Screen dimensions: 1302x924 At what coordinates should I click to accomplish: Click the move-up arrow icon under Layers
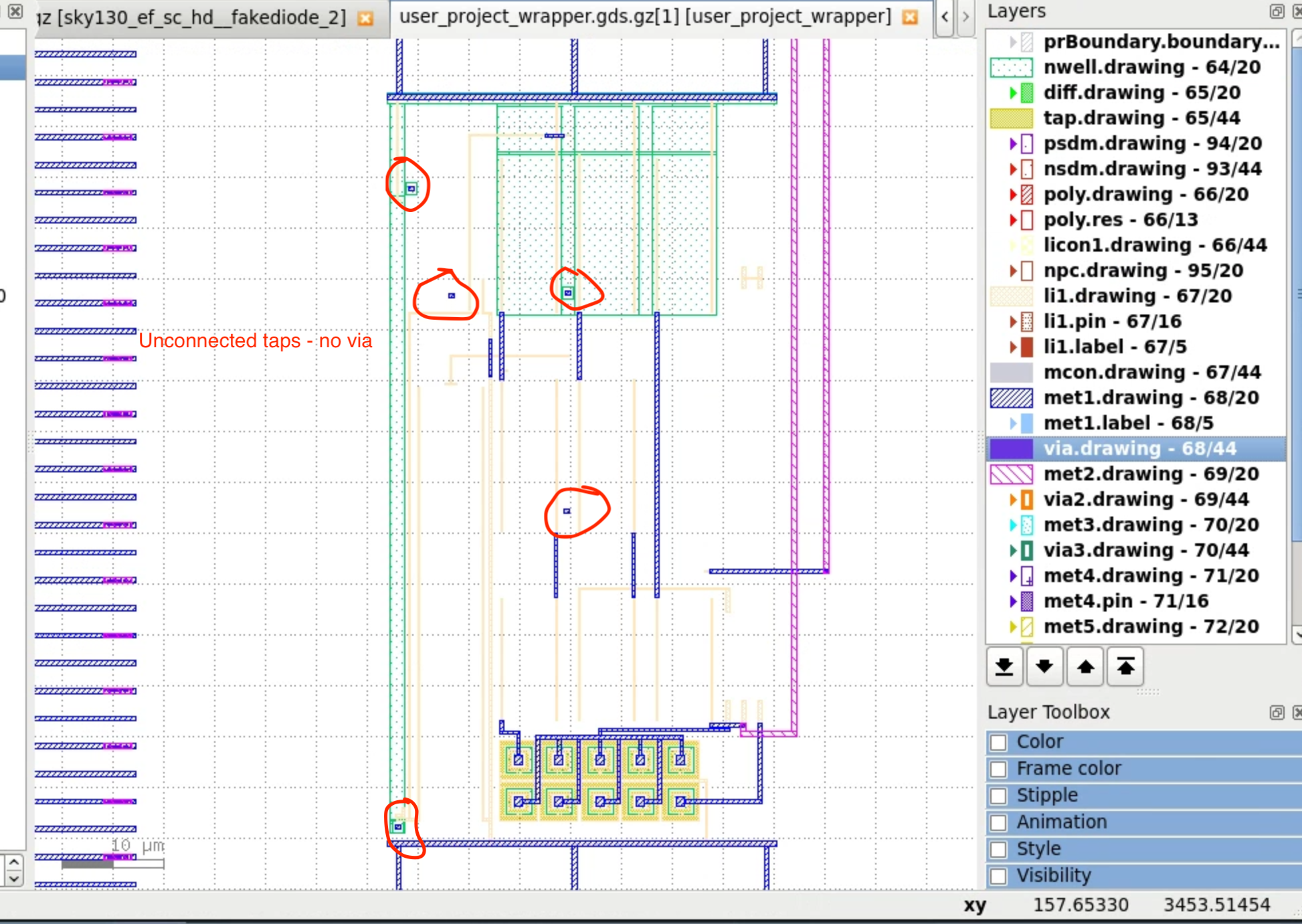1085,667
